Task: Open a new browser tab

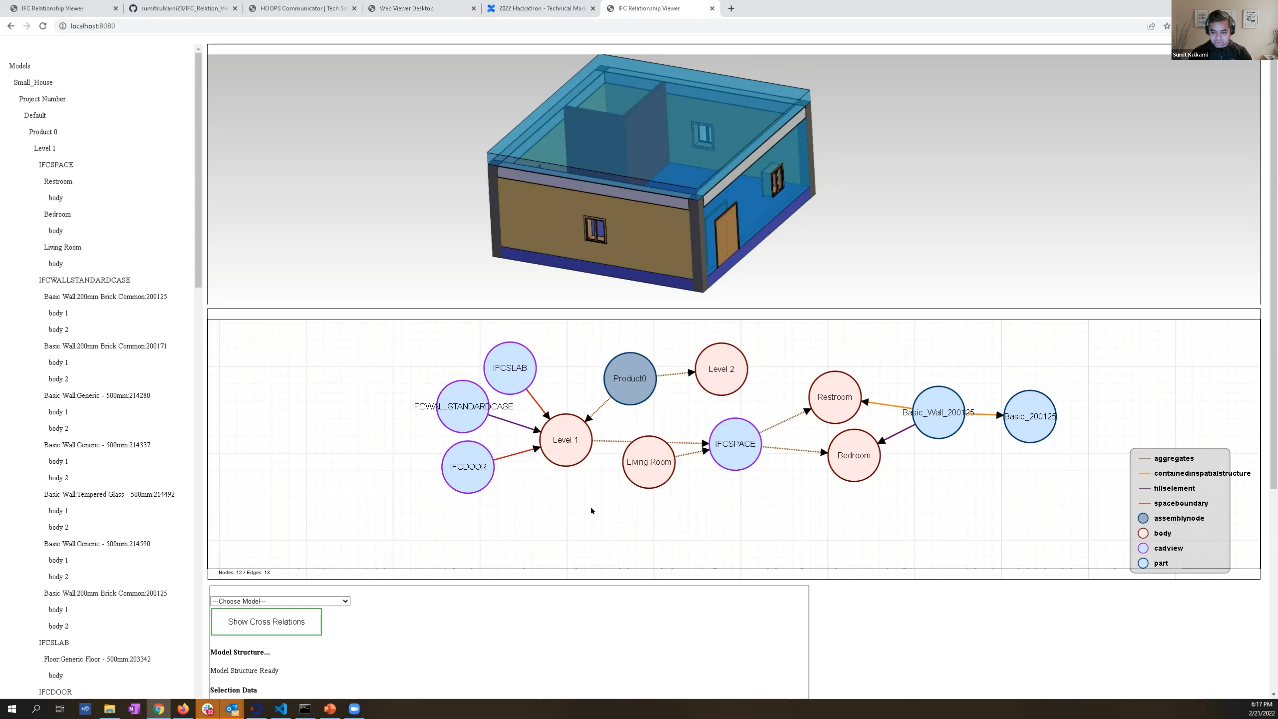Action: (x=731, y=8)
